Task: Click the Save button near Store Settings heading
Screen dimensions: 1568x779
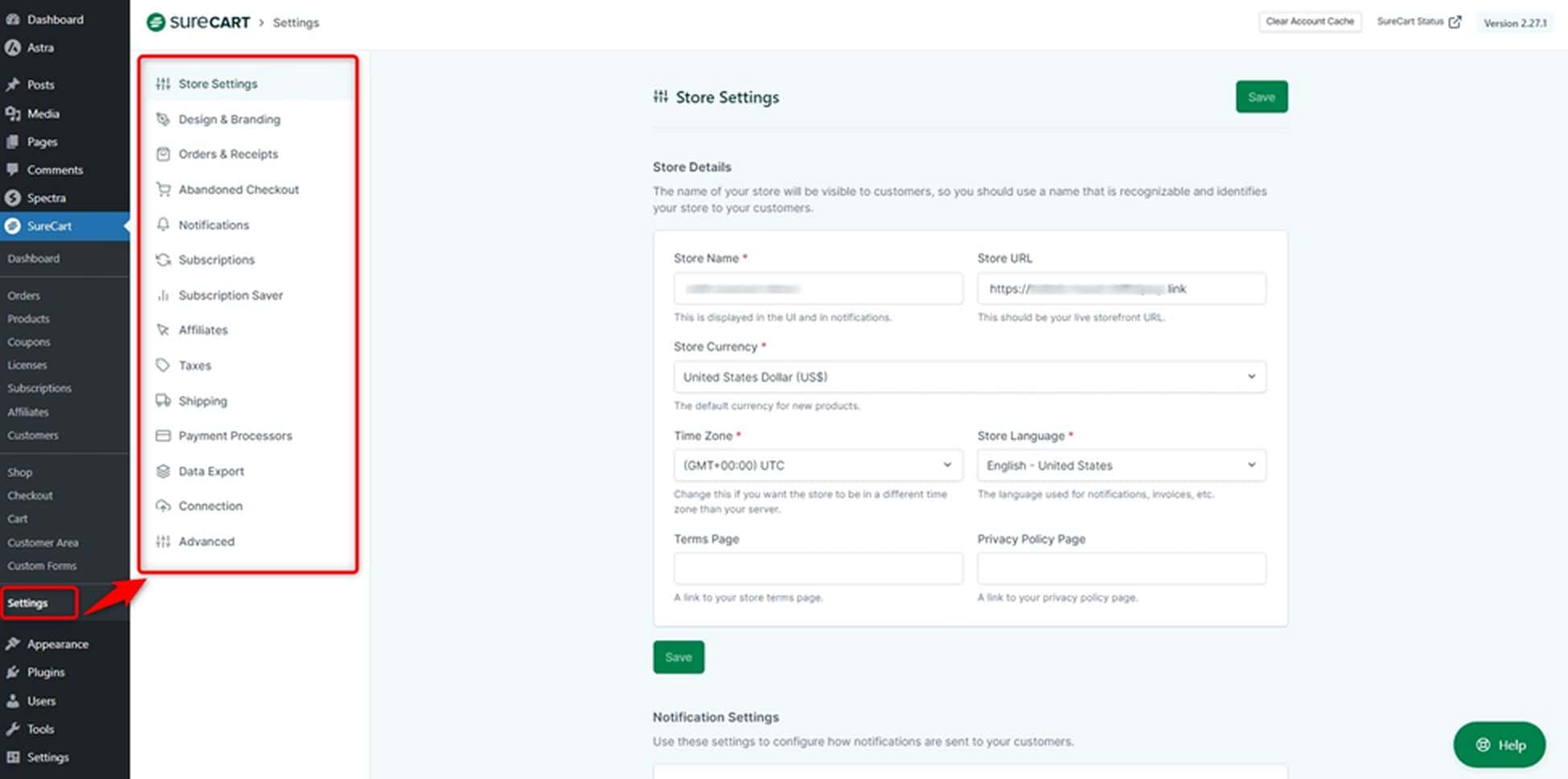Action: [x=1261, y=96]
